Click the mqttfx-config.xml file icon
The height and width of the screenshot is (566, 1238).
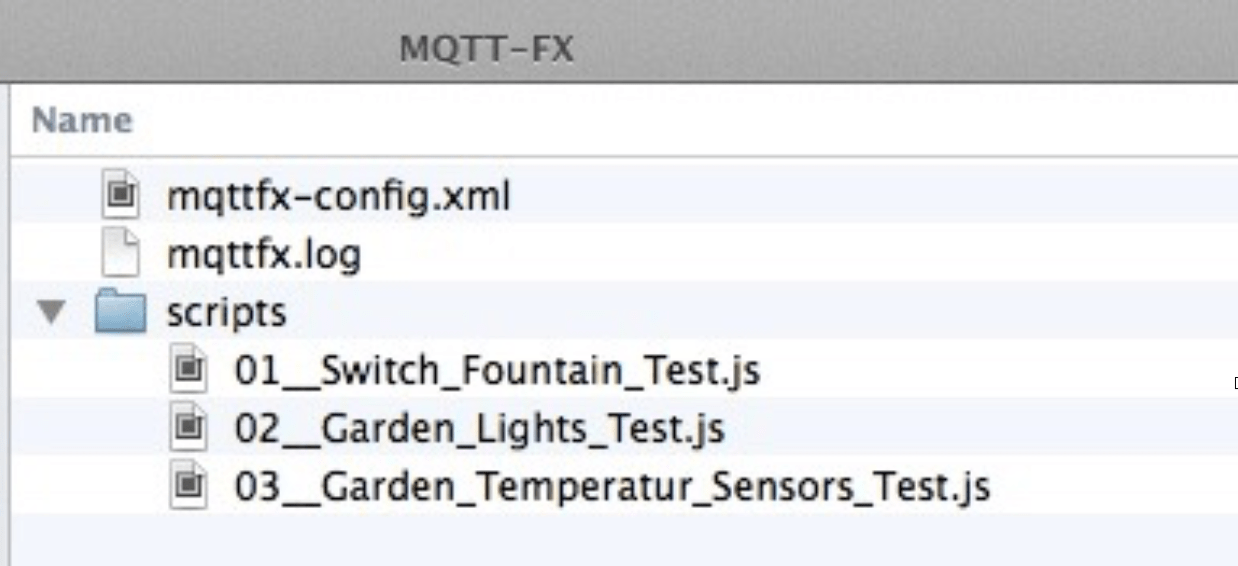[121, 196]
